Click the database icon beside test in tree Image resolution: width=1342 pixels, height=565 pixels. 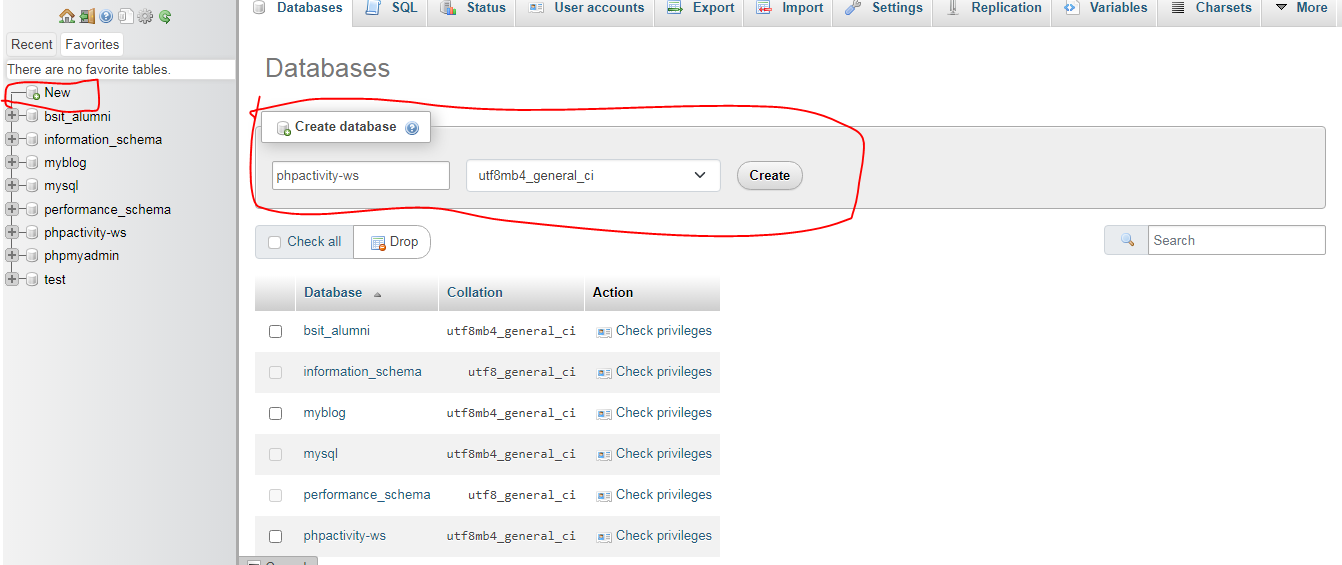[x=32, y=279]
